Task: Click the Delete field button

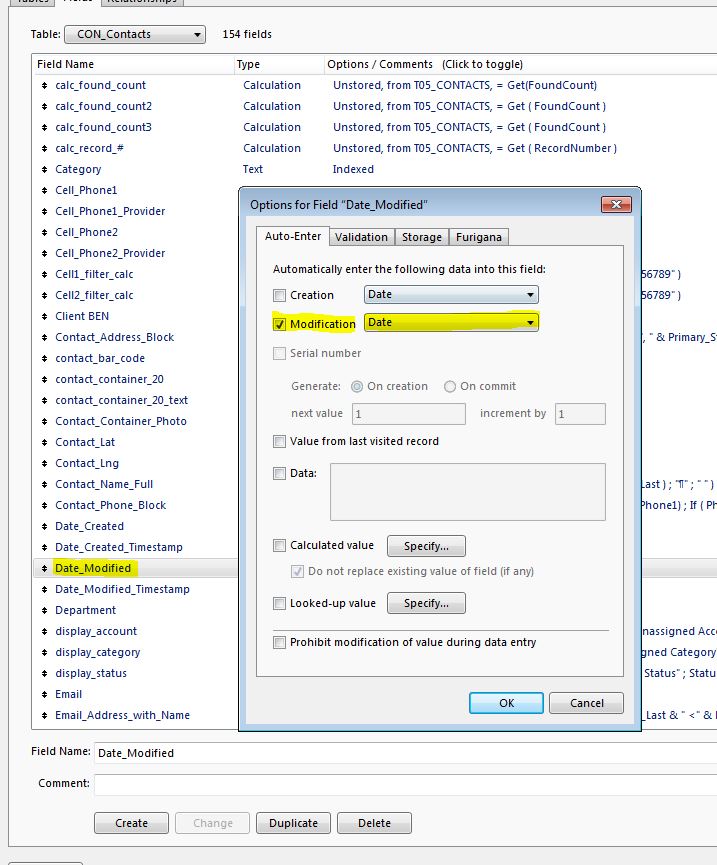Action: point(374,823)
